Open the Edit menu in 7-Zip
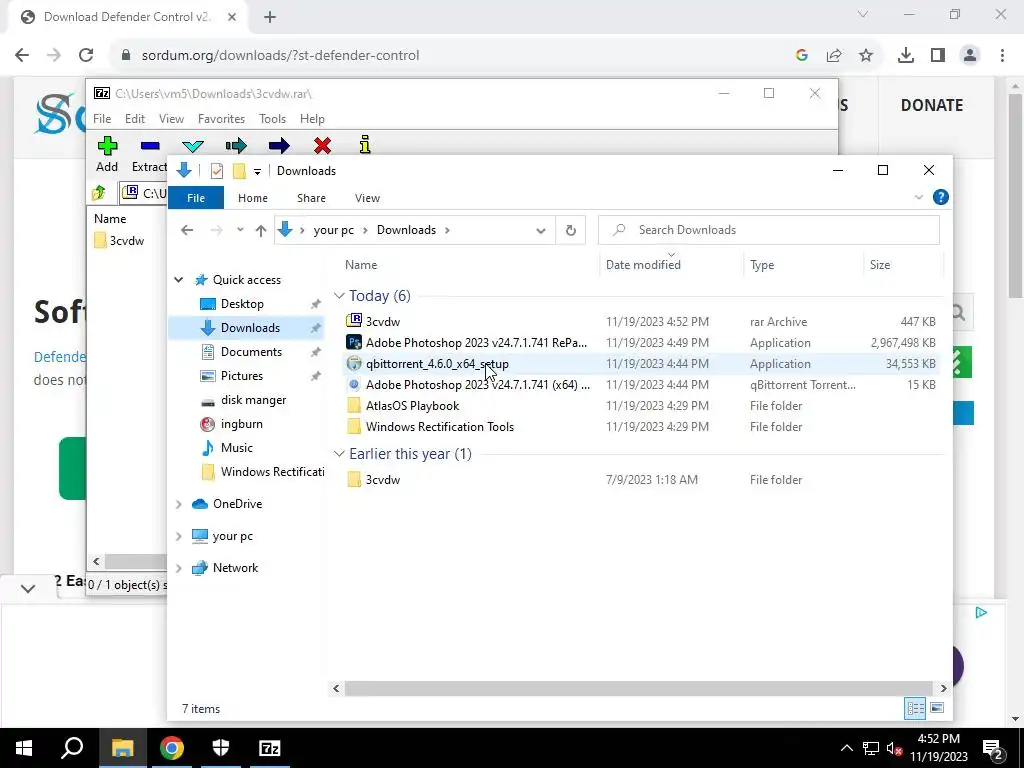1024x768 pixels. [x=135, y=119]
